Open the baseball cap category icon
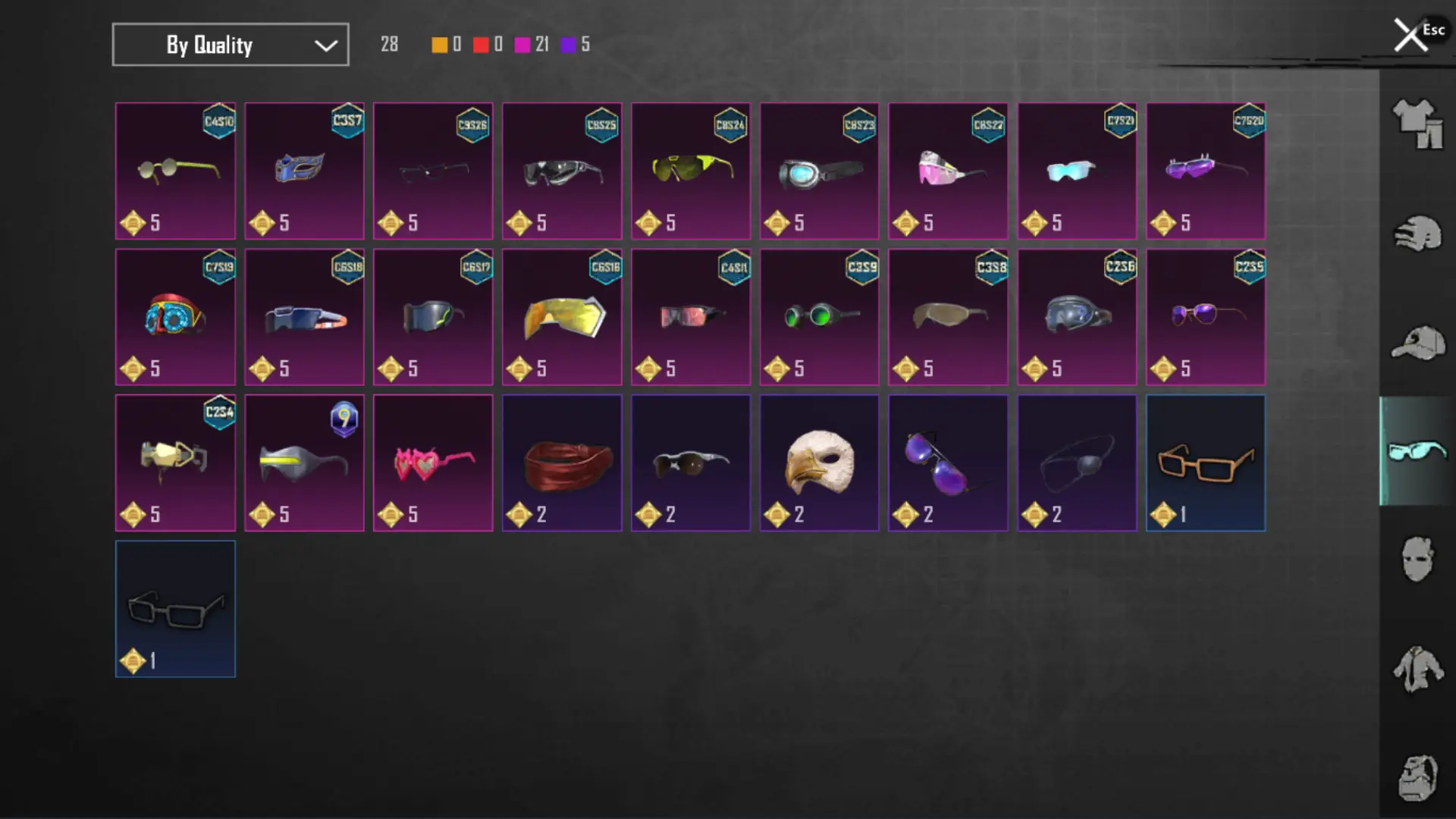 click(x=1417, y=344)
